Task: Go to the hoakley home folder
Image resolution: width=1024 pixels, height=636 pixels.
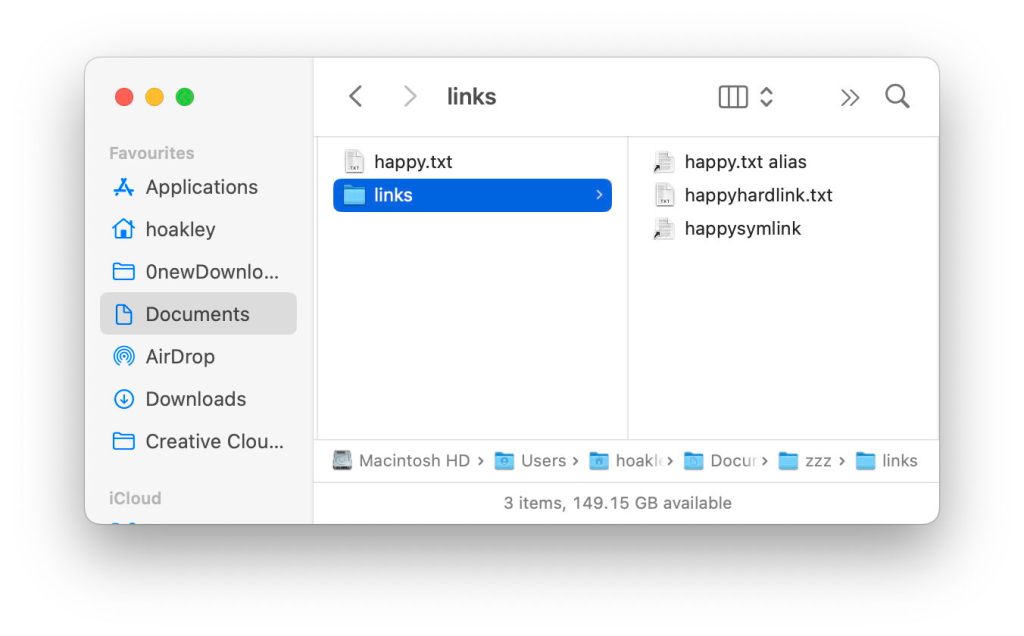Action: pos(180,229)
